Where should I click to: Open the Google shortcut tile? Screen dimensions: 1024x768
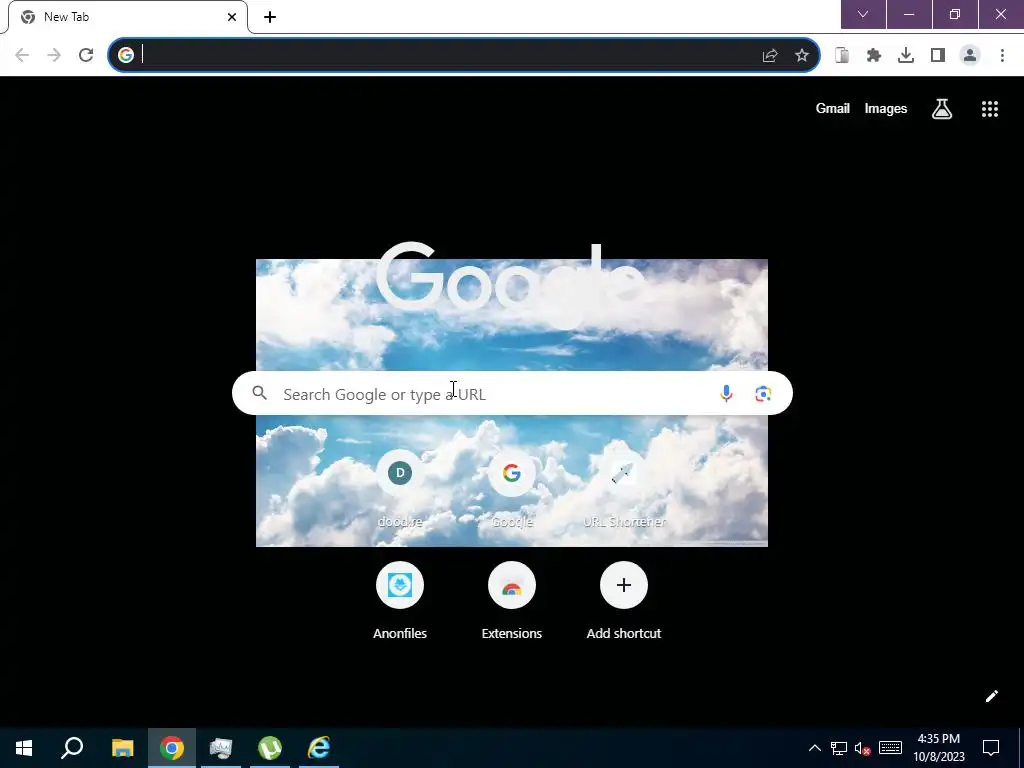pos(512,487)
